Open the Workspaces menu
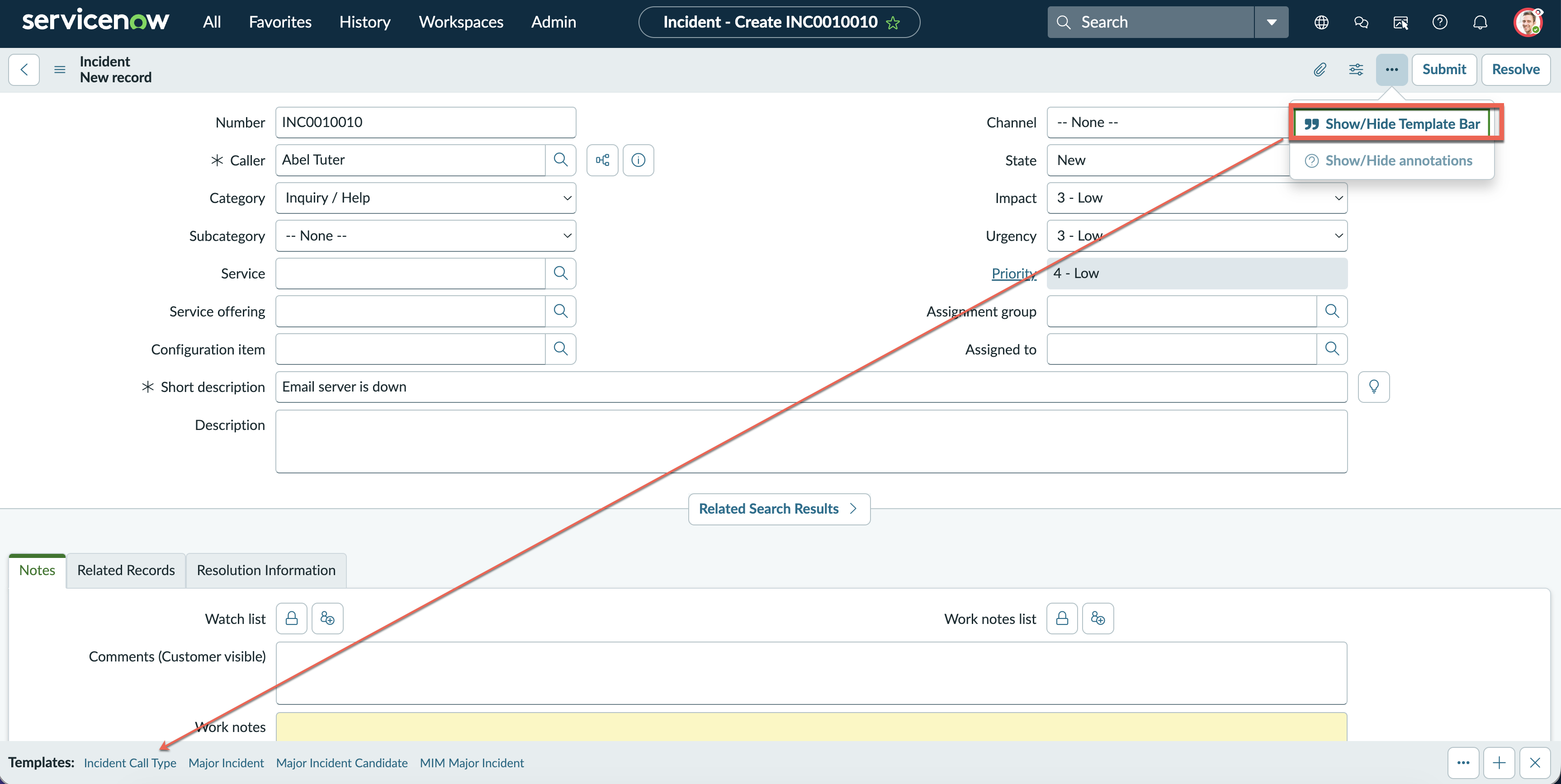The height and width of the screenshot is (784, 1561). (461, 23)
